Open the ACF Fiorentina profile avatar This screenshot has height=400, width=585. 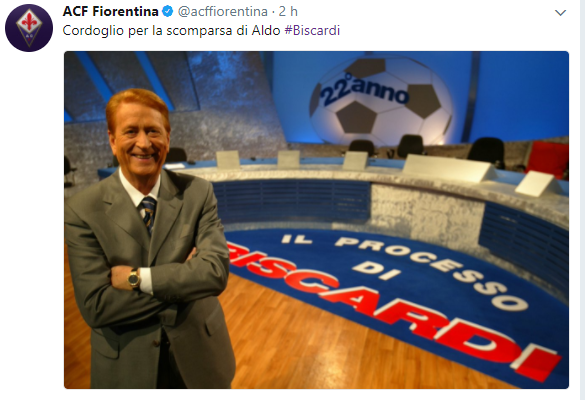click(29, 28)
